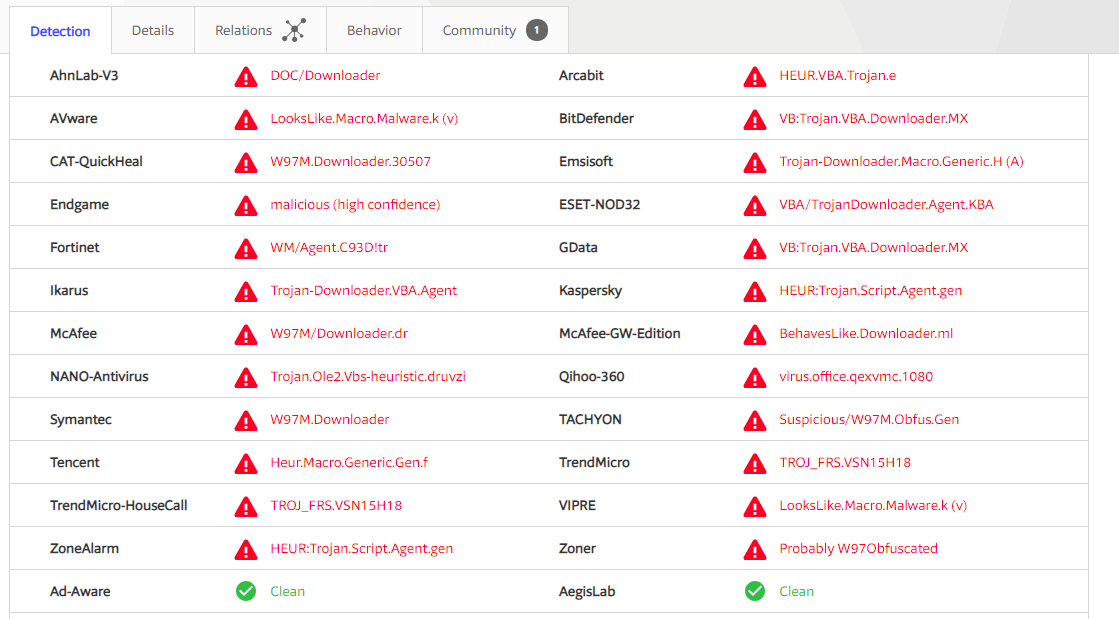Screen dimensions: 1119x619
Task: Click the warning icon for BitDefender
Action: pyautogui.click(x=754, y=119)
